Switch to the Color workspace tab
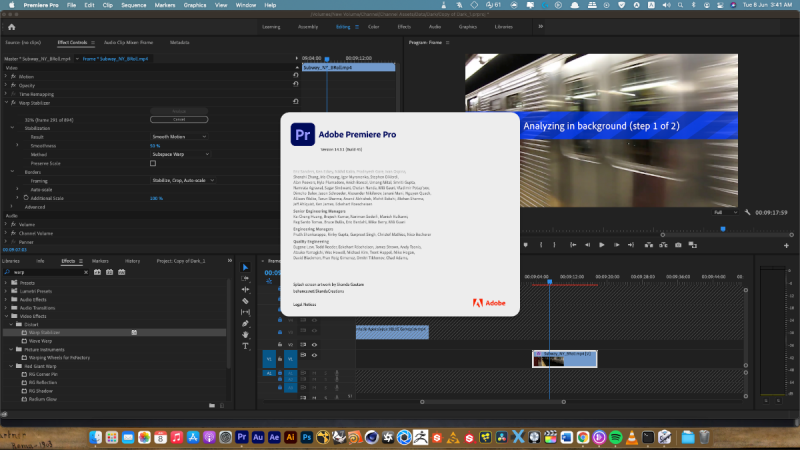Screen dimensions: 800x450 [373, 27]
